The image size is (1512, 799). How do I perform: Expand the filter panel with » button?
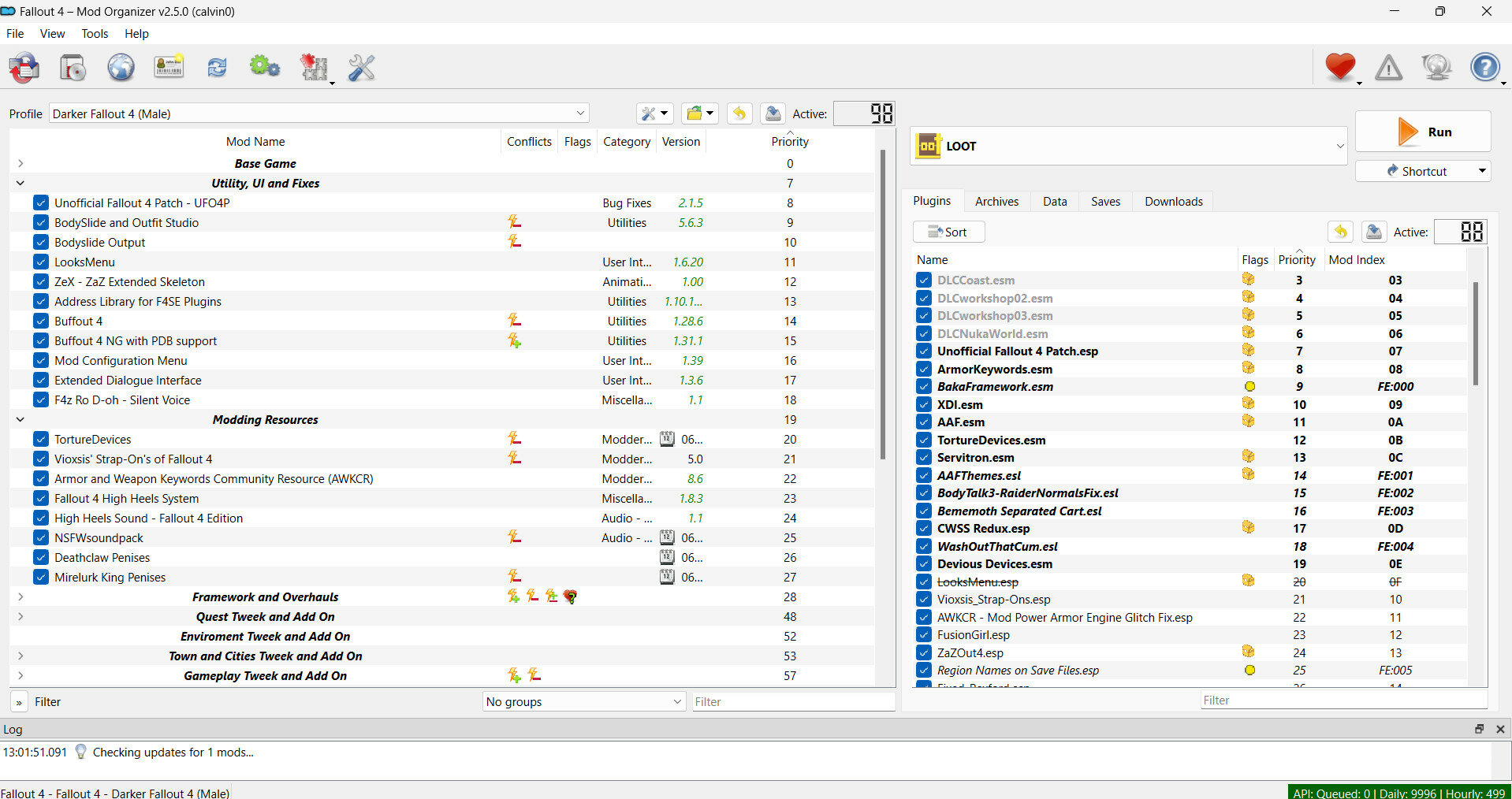[19, 701]
